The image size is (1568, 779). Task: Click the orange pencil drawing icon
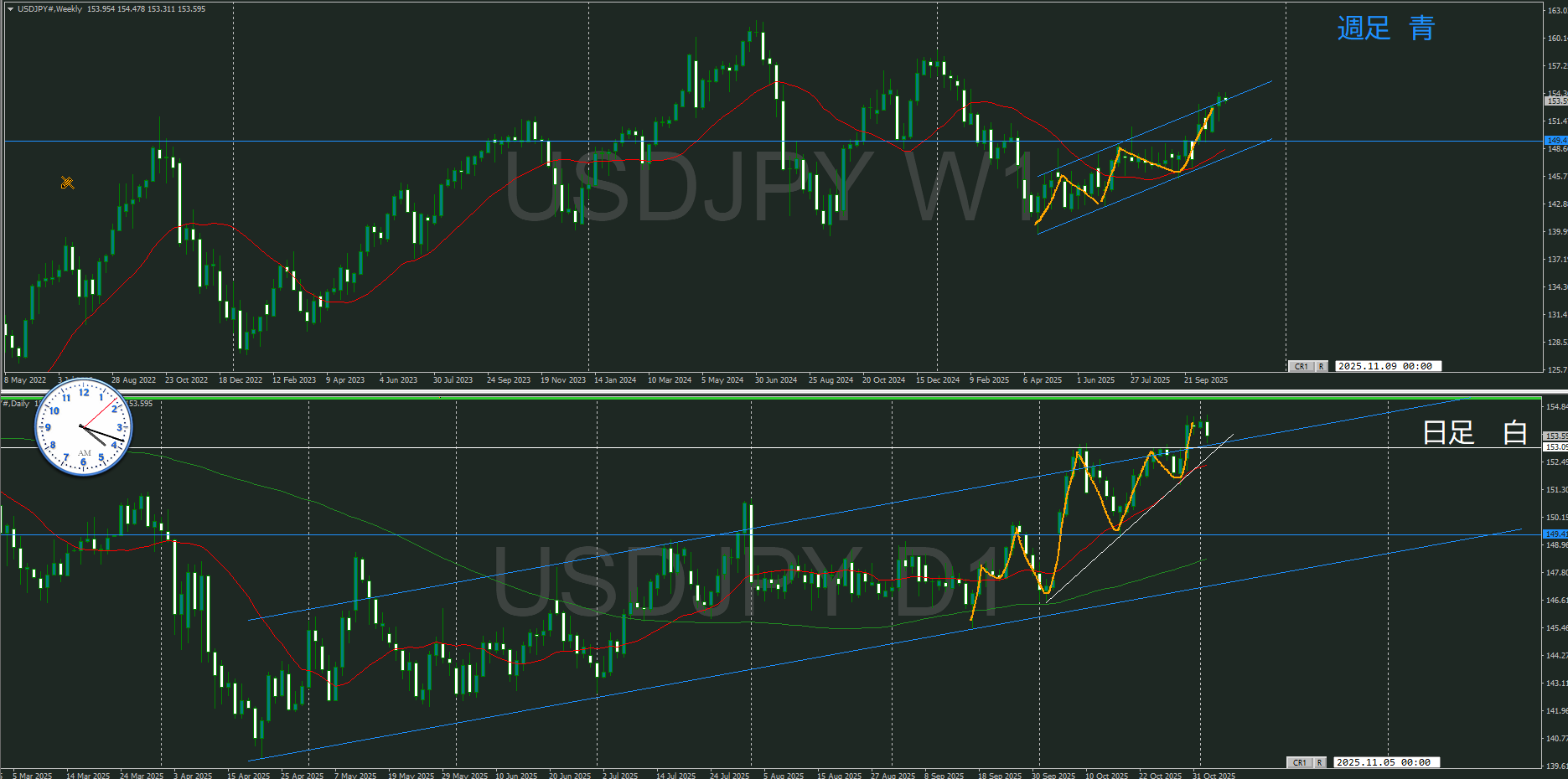pos(68,183)
